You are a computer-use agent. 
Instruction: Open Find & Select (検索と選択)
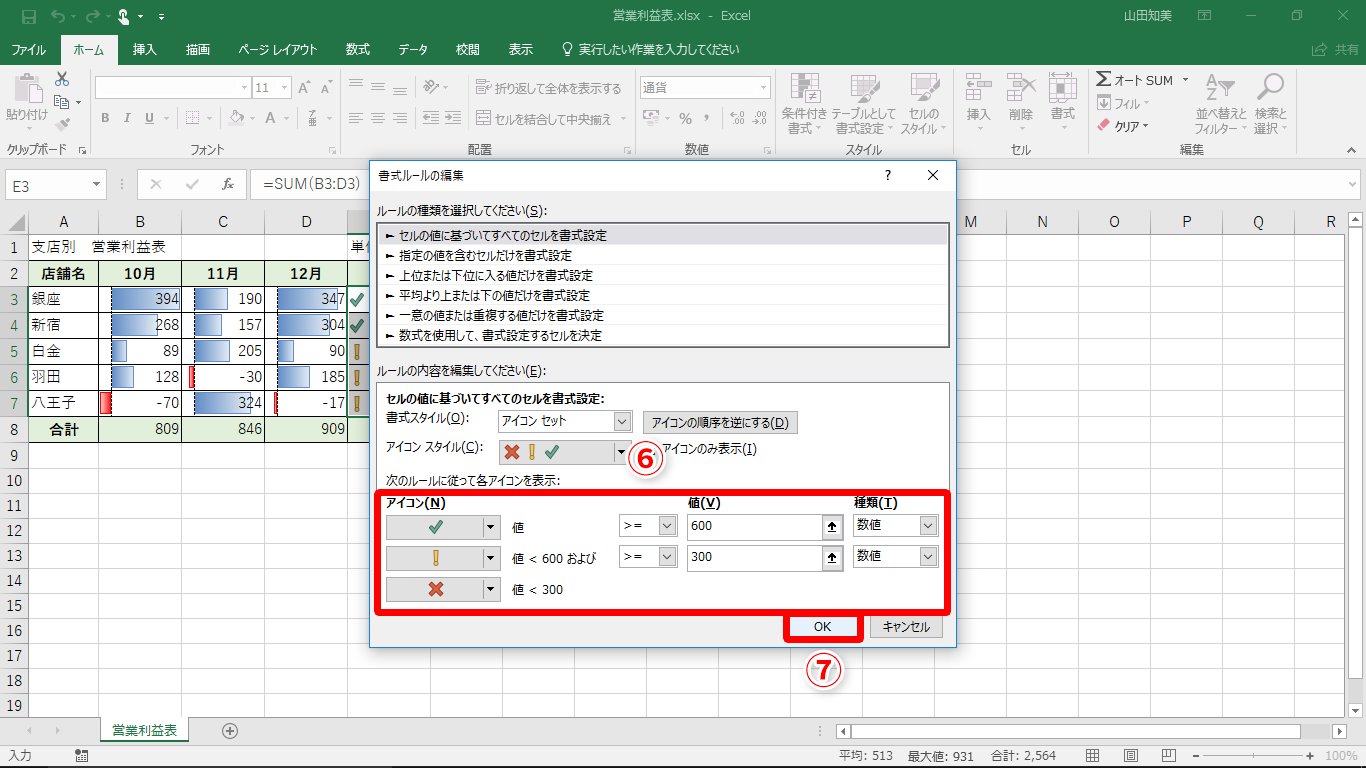(1270, 104)
